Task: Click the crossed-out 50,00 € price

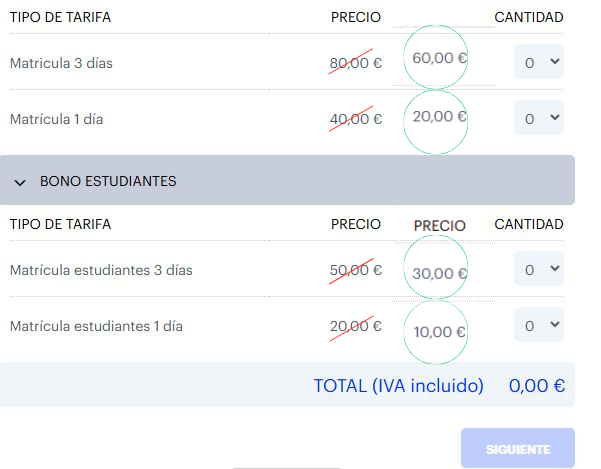Action: pyautogui.click(x=356, y=270)
